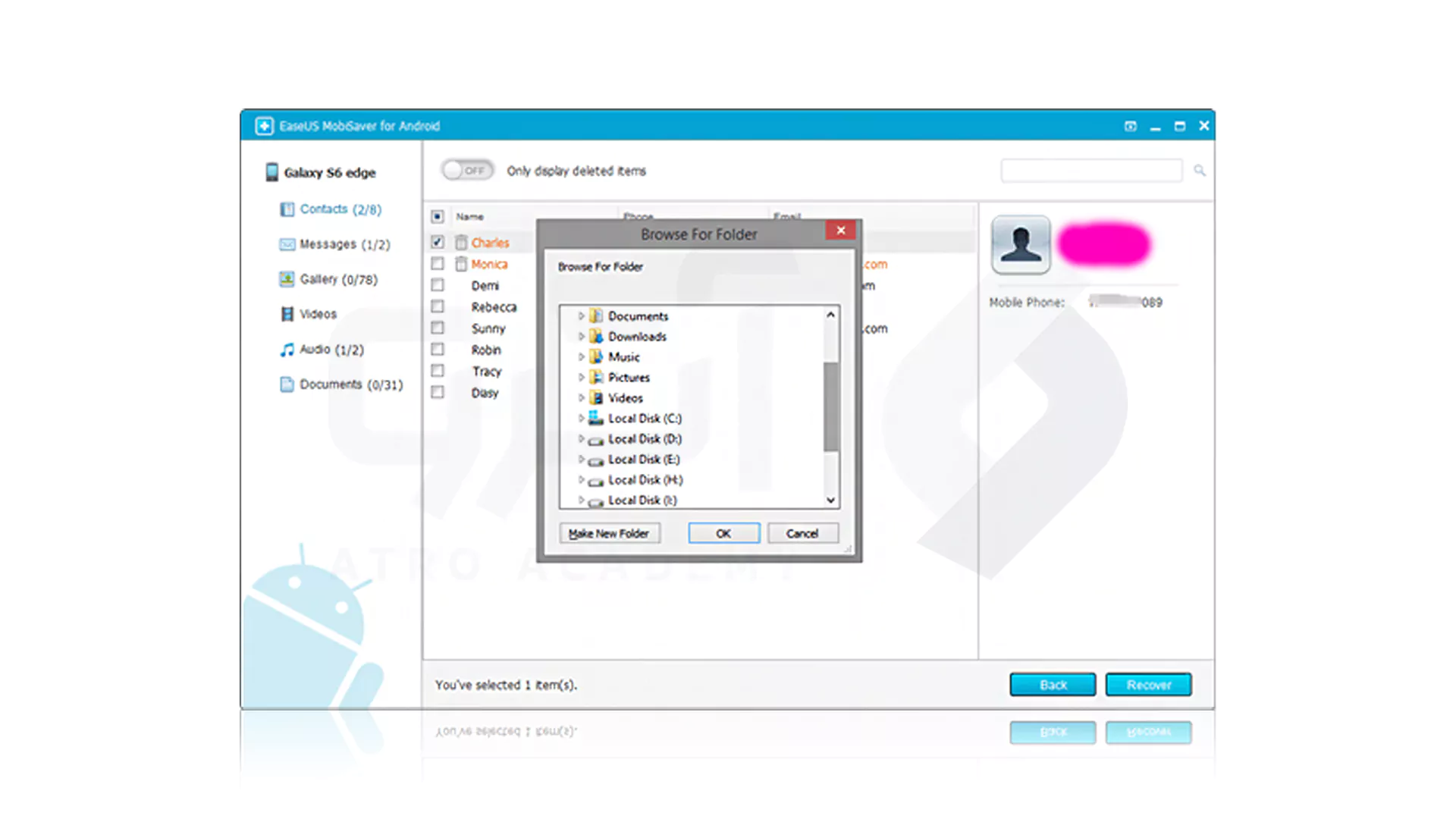
Task: Click the Documents folder icon in dialog
Action: [x=596, y=316]
